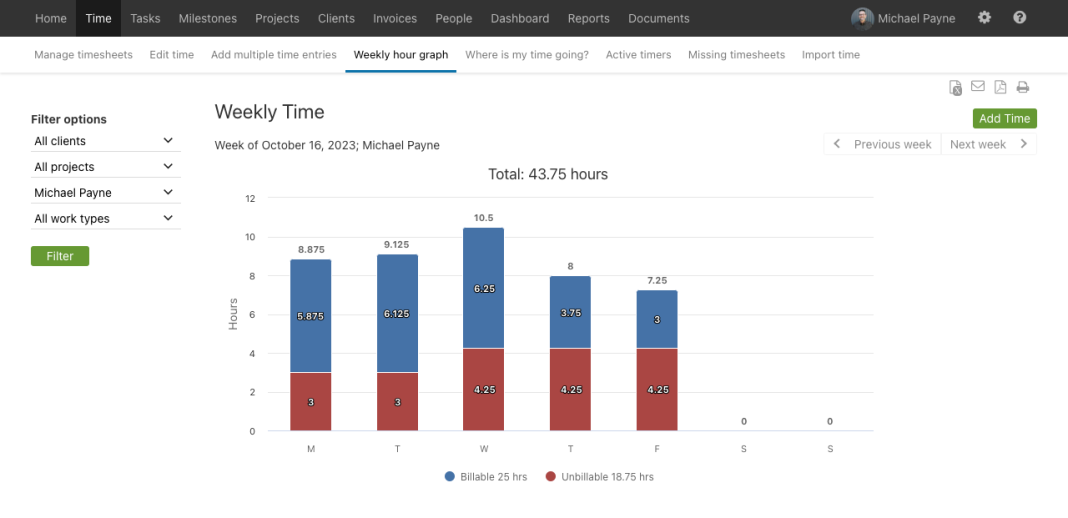Open the All projects dropdown

[x=104, y=167]
